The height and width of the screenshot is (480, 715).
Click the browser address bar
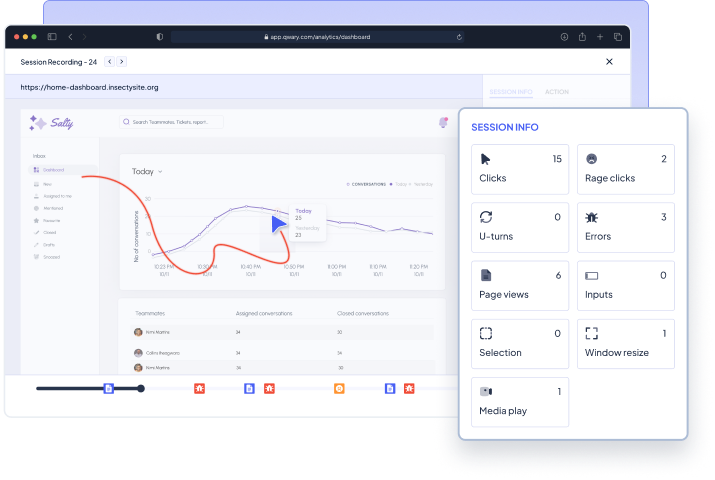[317, 37]
